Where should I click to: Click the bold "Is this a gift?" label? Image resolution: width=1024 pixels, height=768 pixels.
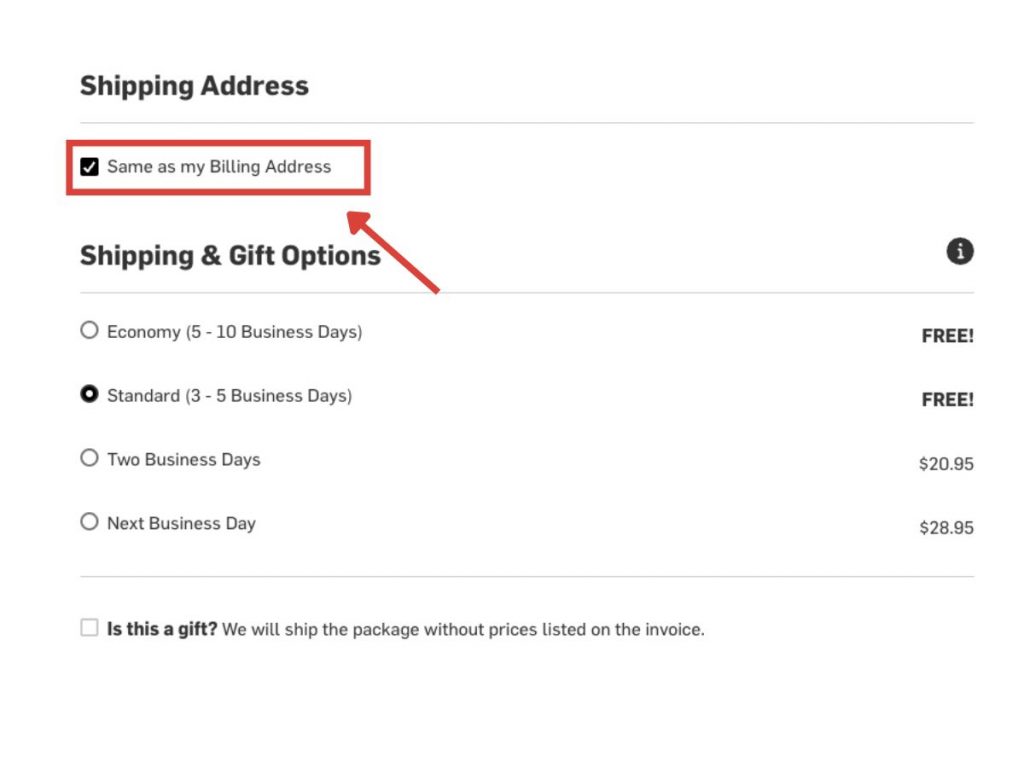click(162, 630)
